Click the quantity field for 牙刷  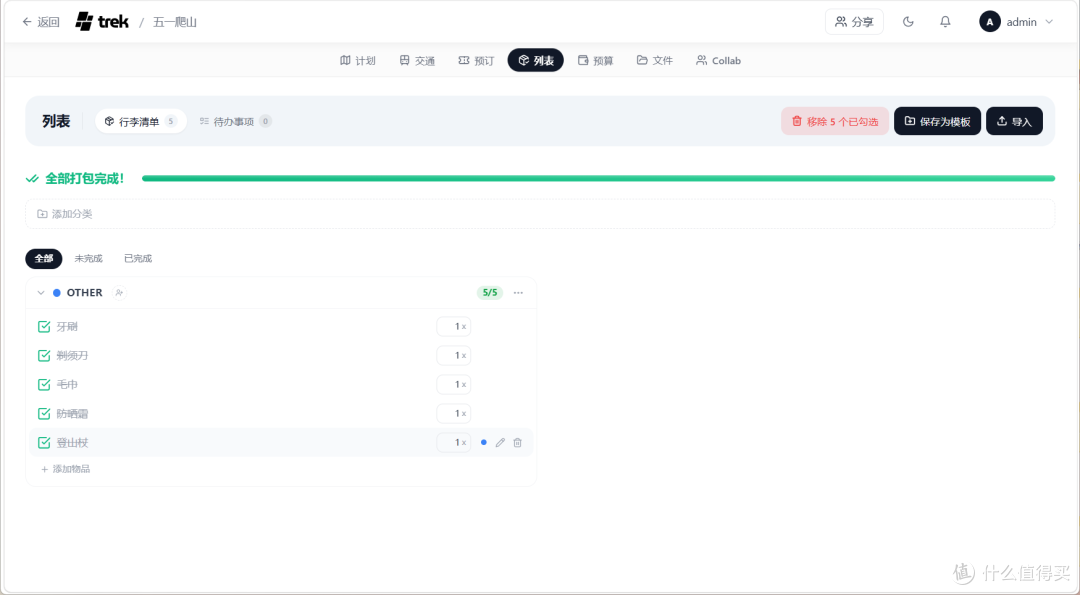point(454,326)
